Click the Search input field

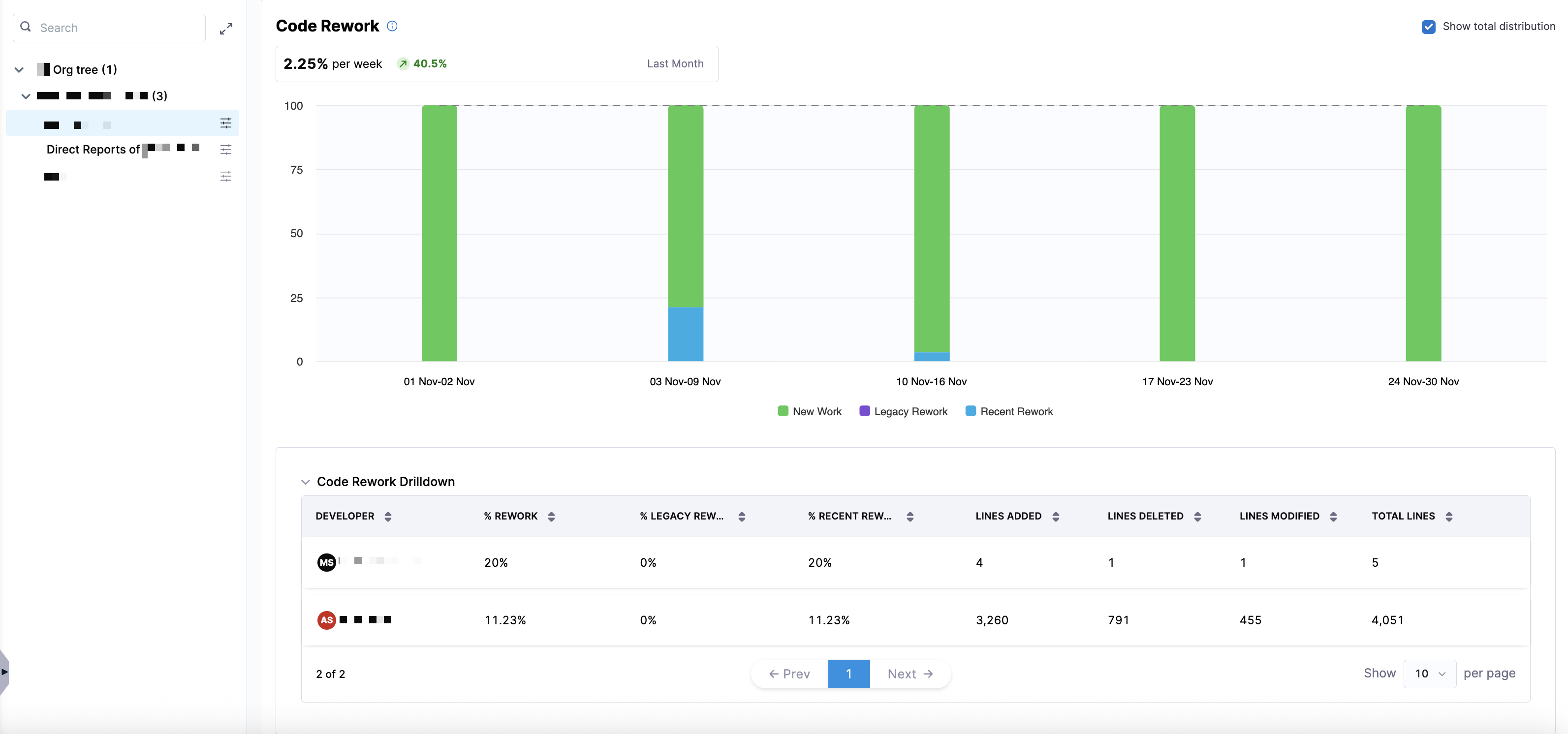[119, 28]
